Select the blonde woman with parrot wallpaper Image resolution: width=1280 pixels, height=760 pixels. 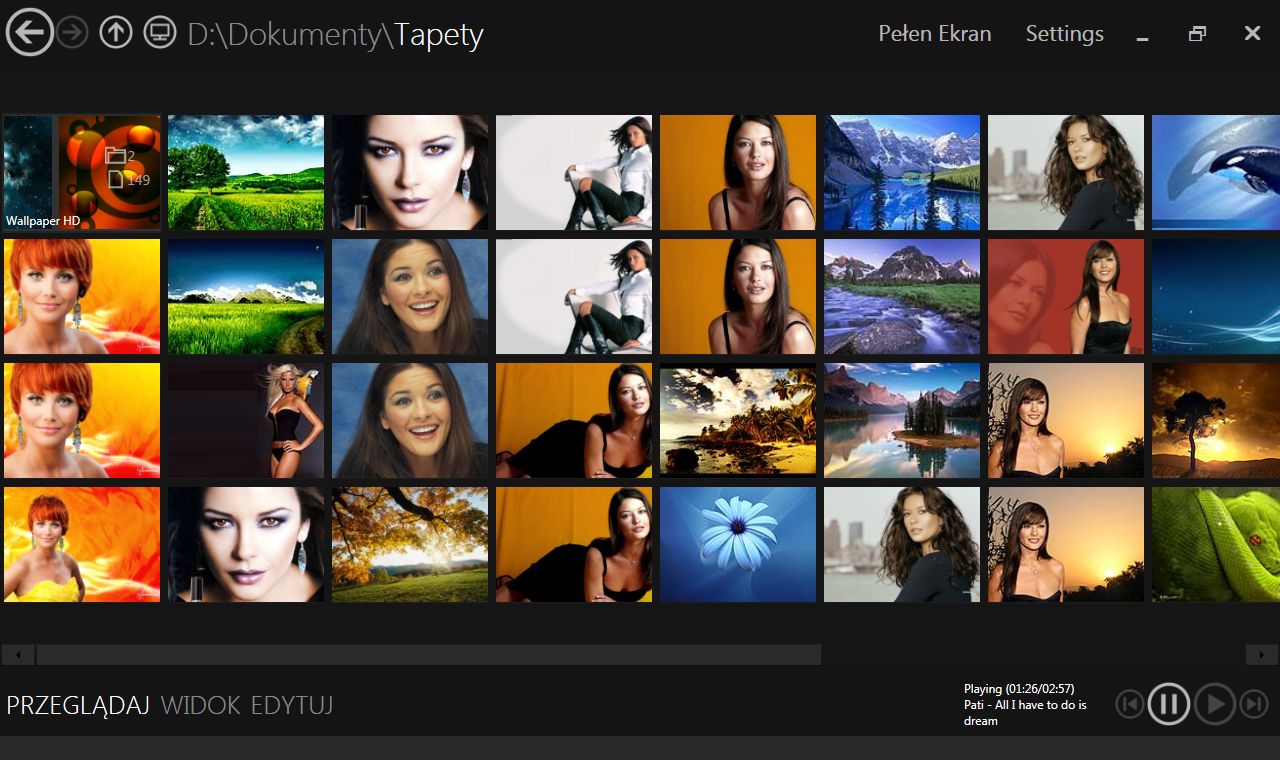tap(246, 420)
